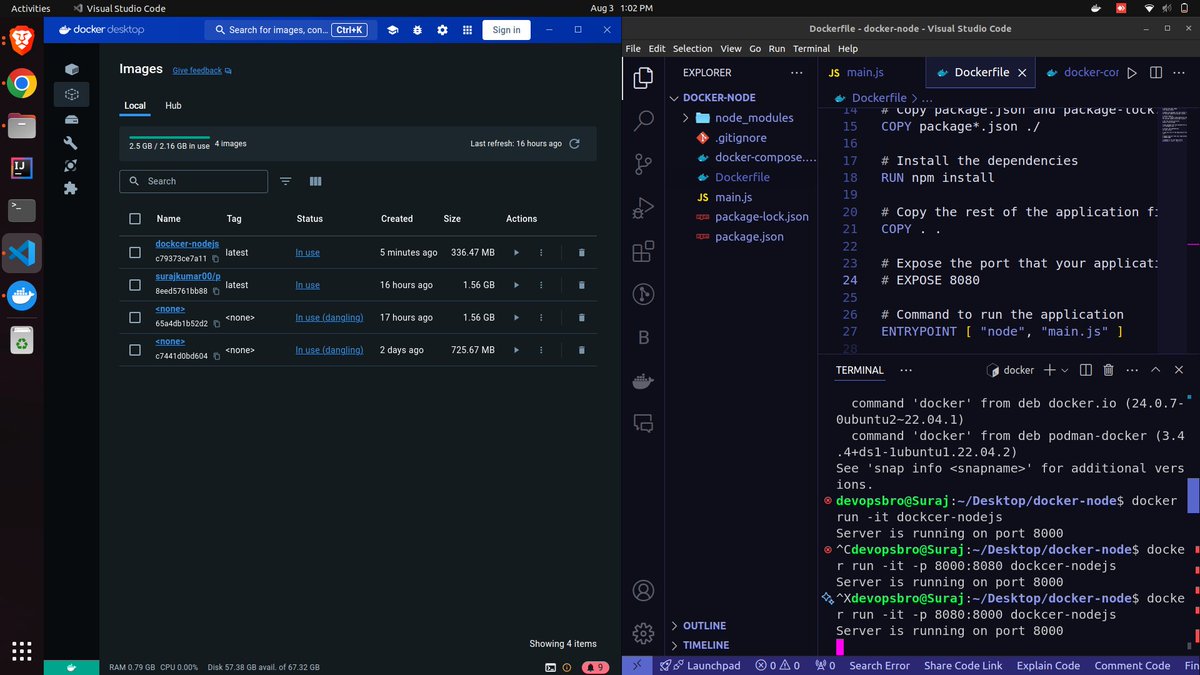1200x675 pixels.
Task: Open the main.js editor tab
Action: click(865, 72)
